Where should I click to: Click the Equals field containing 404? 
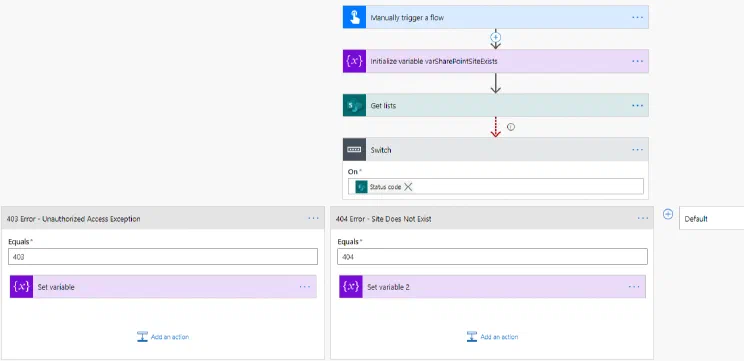click(x=492, y=257)
